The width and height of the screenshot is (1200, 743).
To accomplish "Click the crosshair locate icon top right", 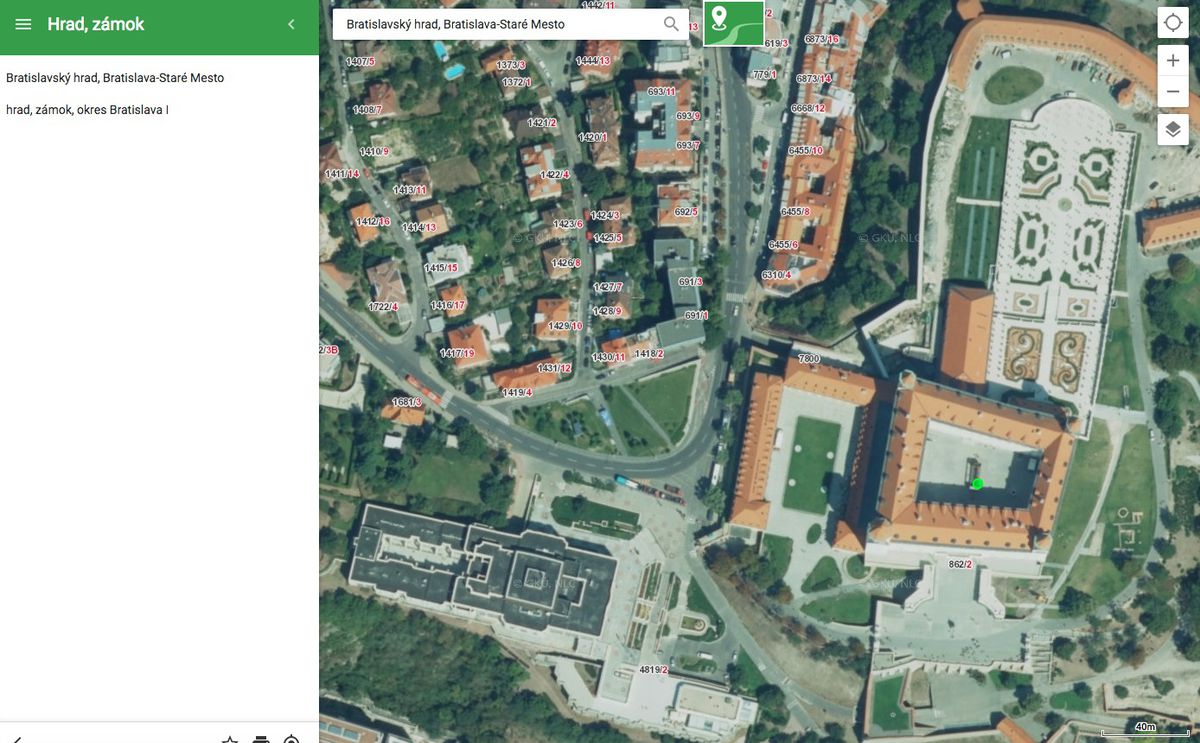I will [x=1172, y=22].
